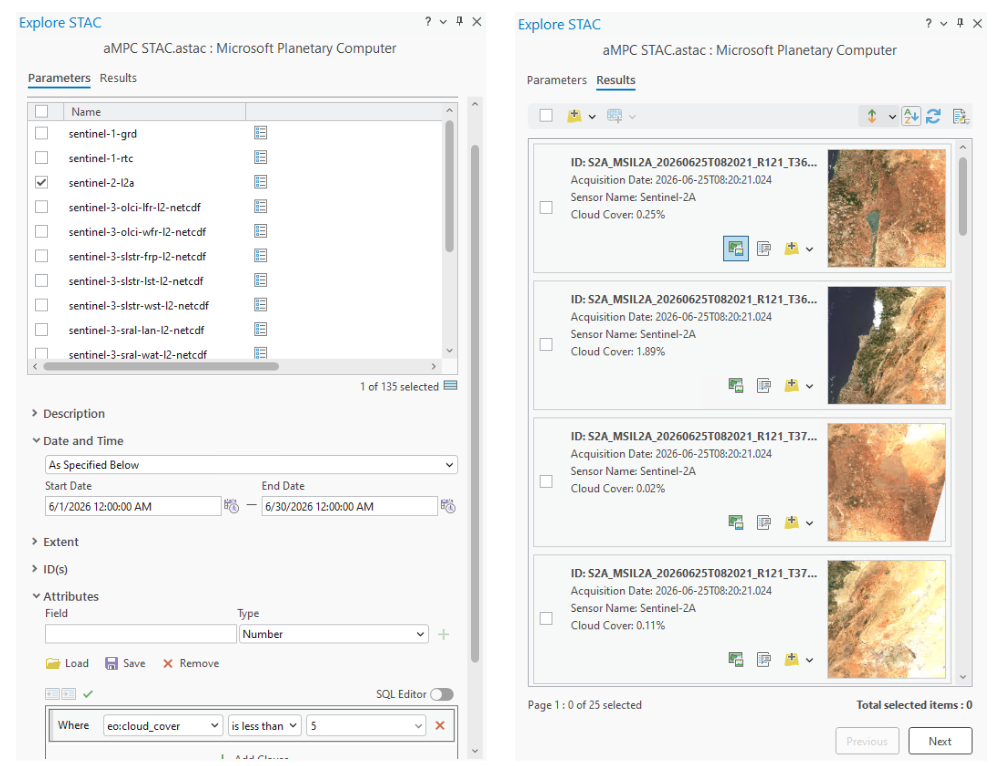
Task: Click the Name column header
Action: tap(154, 112)
